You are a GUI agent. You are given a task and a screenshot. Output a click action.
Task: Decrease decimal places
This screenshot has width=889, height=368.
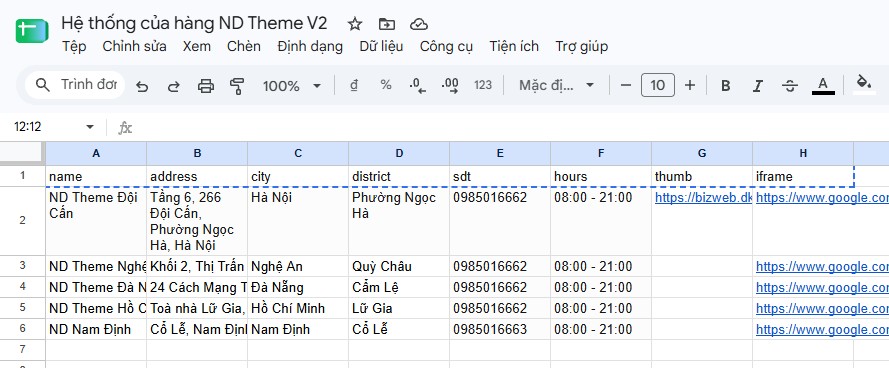[x=418, y=86]
